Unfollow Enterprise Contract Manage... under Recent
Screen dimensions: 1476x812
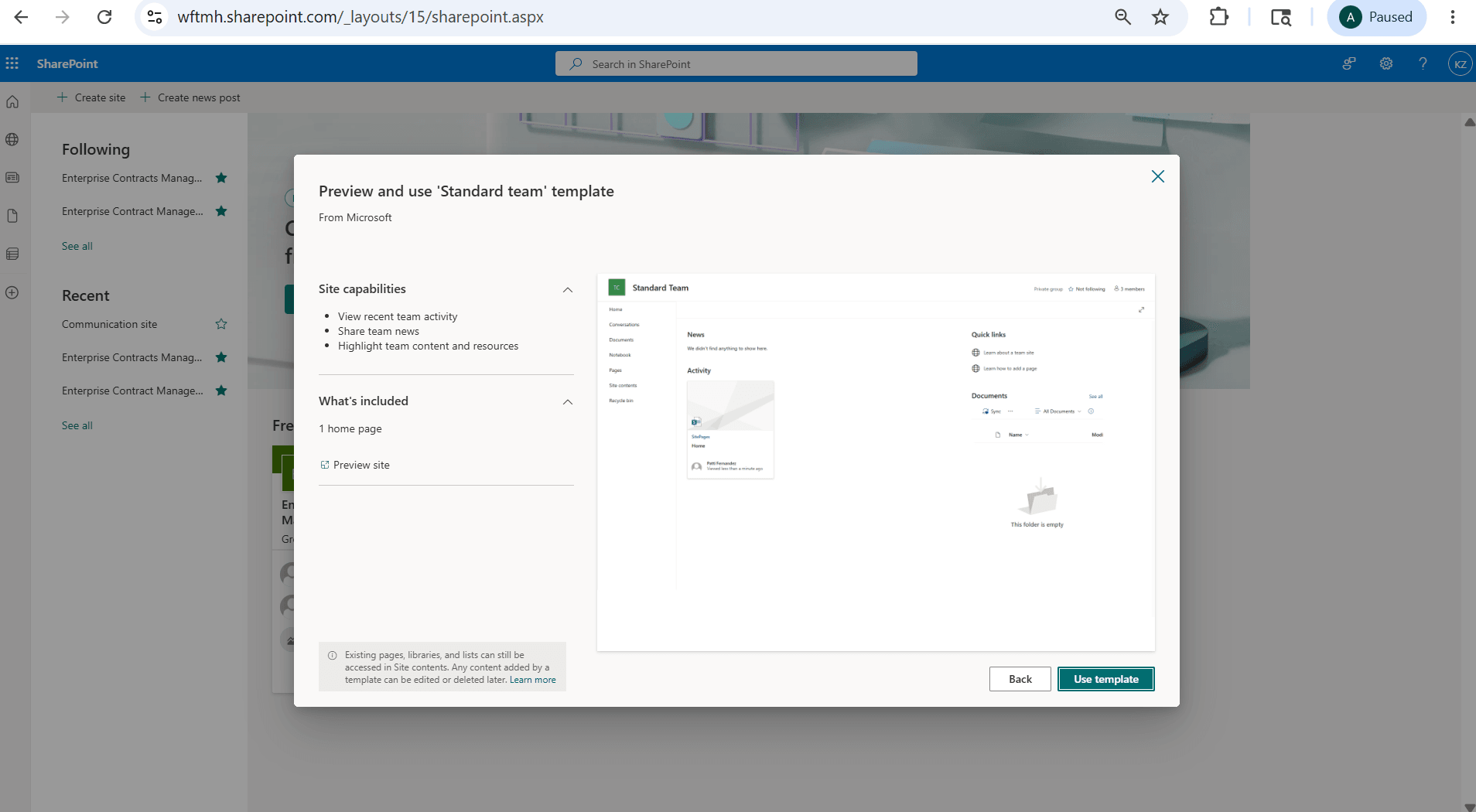221,391
